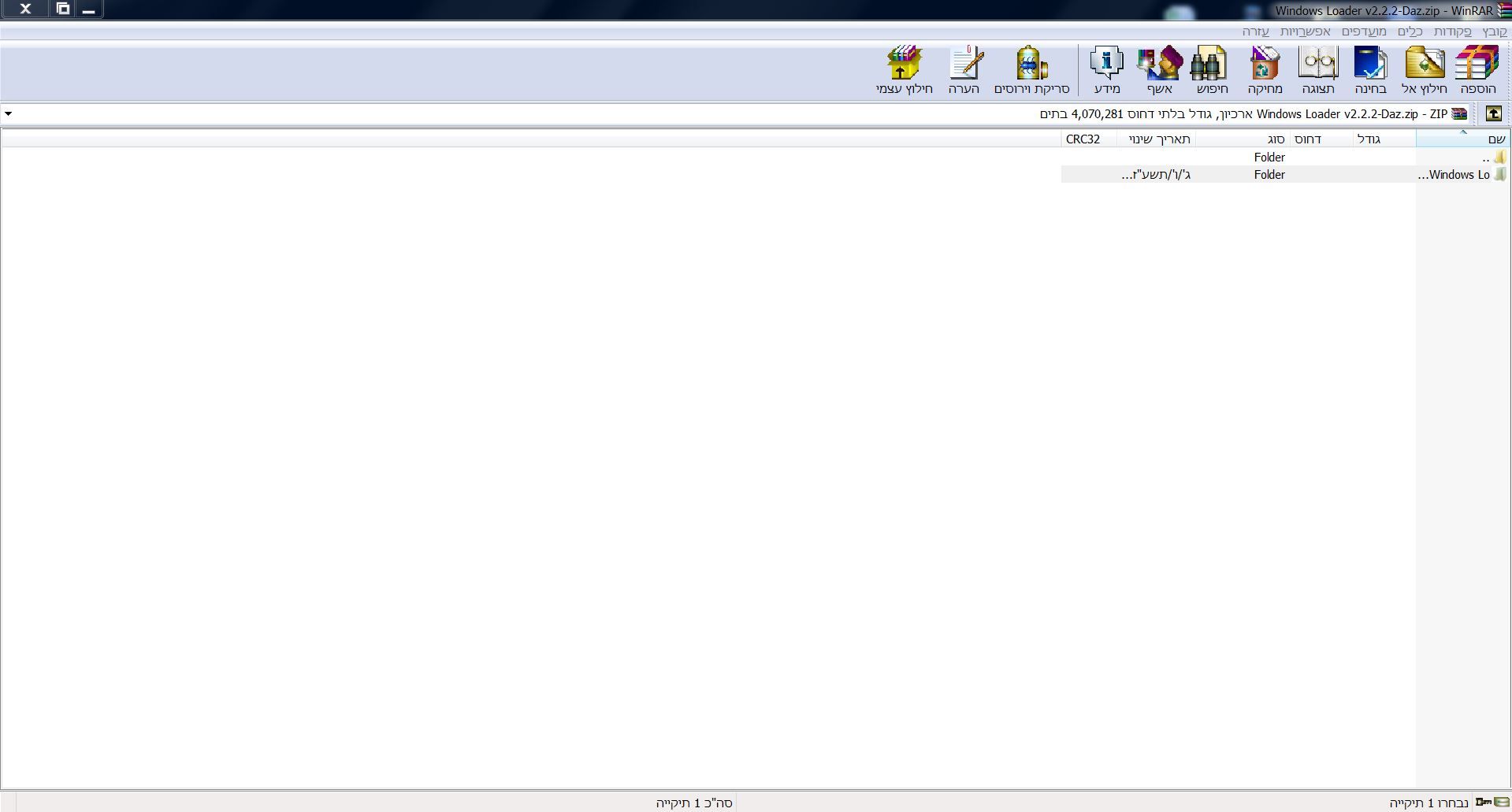Viewport: 1512px width, 812px height.
Task: Click the modified date of Windows Lo... folder
Action: click(x=1156, y=175)
